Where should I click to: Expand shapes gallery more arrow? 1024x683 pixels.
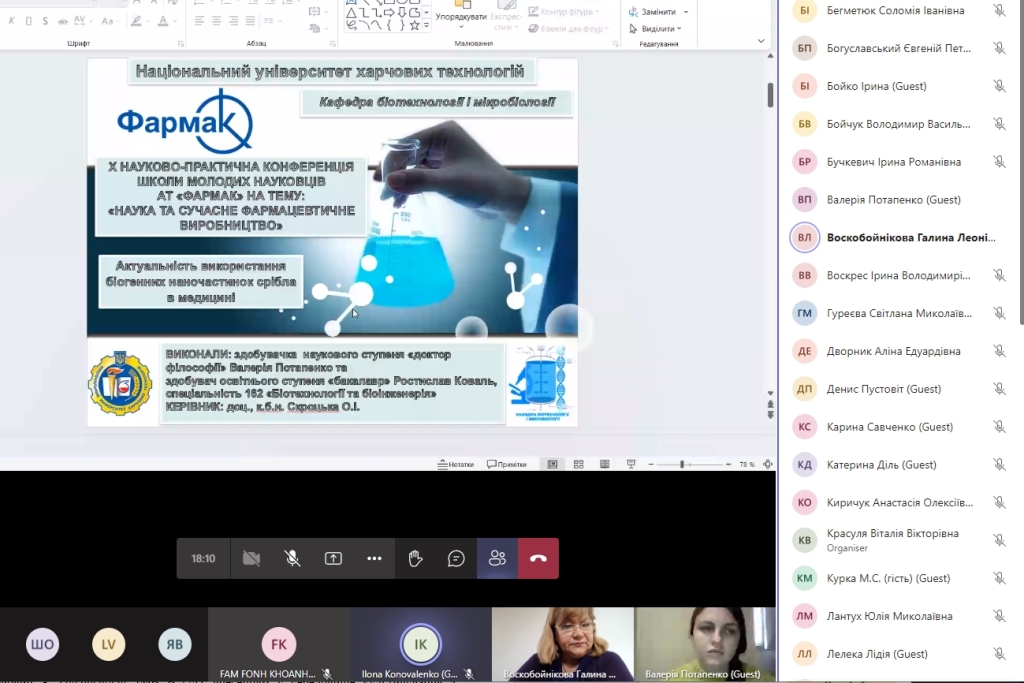[426, 26]
